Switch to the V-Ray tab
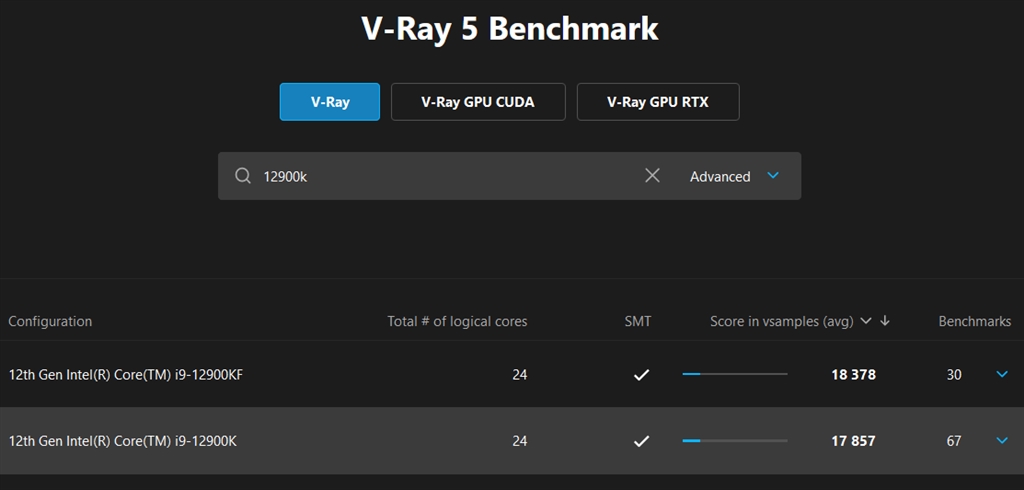The width and height of the screenshot is (1024, 490). [x=330, y=102]
